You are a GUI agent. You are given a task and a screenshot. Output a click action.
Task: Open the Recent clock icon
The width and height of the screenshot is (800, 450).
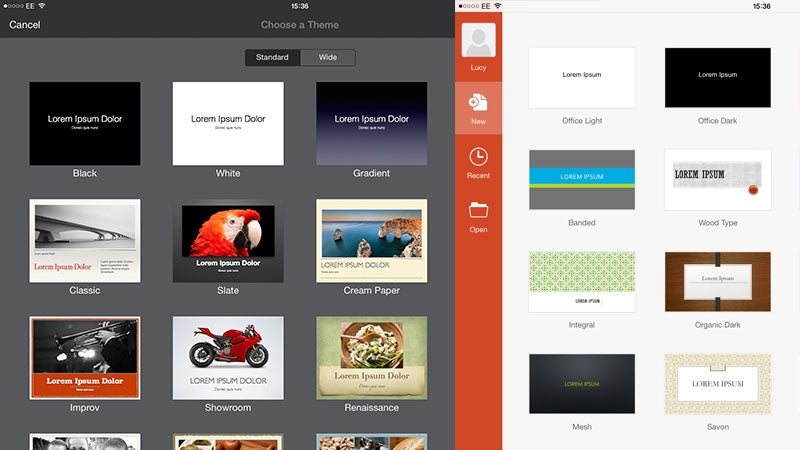pos(478,157)
